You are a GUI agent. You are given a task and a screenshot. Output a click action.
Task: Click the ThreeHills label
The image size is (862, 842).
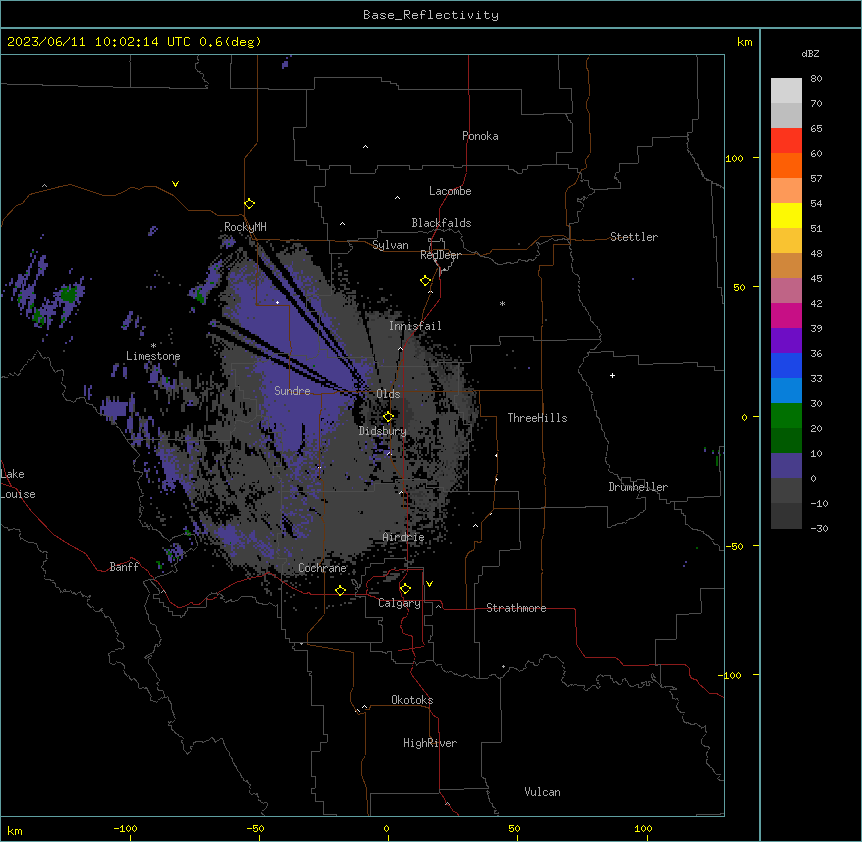tap(538, 418)
